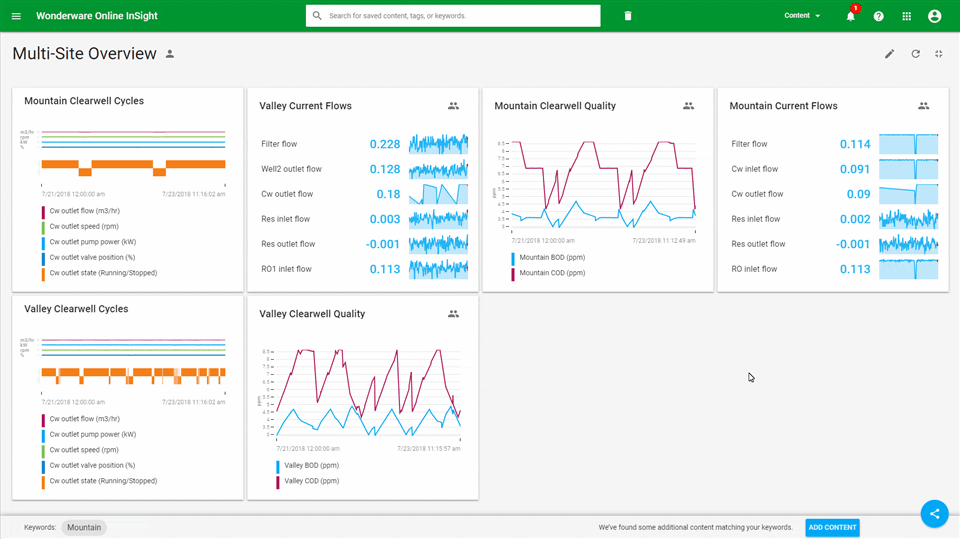Open the hamburger navigation menu
Screen dimensions: 960x539
pyautogui.click(x=17, y=16)
